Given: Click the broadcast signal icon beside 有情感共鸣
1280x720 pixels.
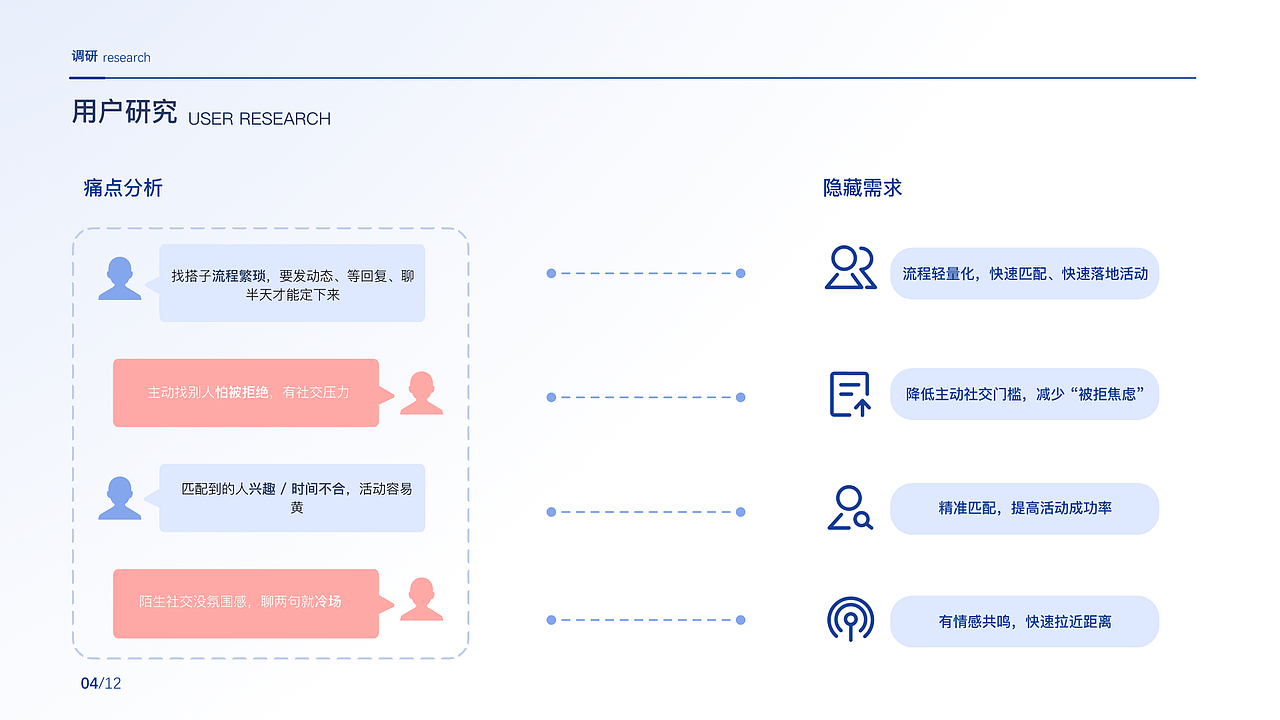Looking at the screenshot, I should pyautogui.click(x=850, y=620).
